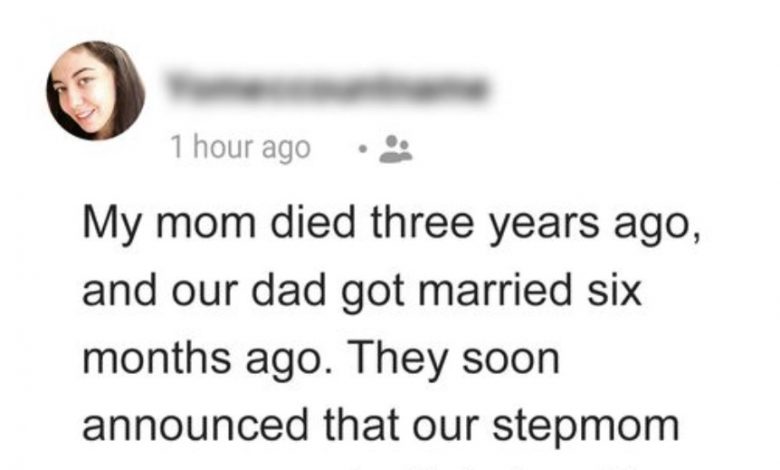
Task: Open the poster's profile picture
Action: click(95, 91)
